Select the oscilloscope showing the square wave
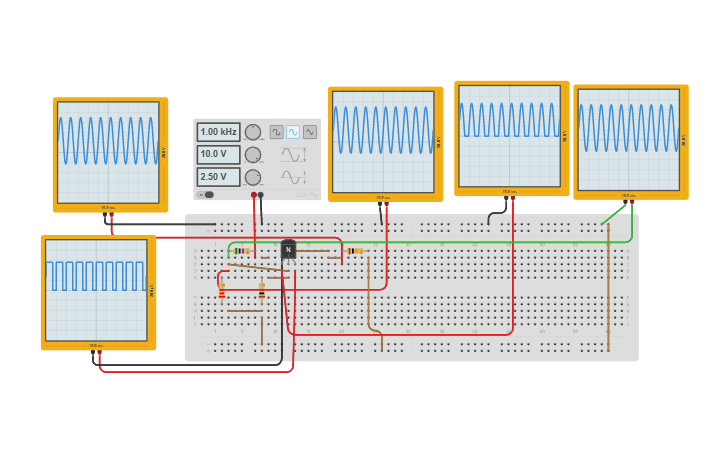725x453 pixels. coord(97,291)
